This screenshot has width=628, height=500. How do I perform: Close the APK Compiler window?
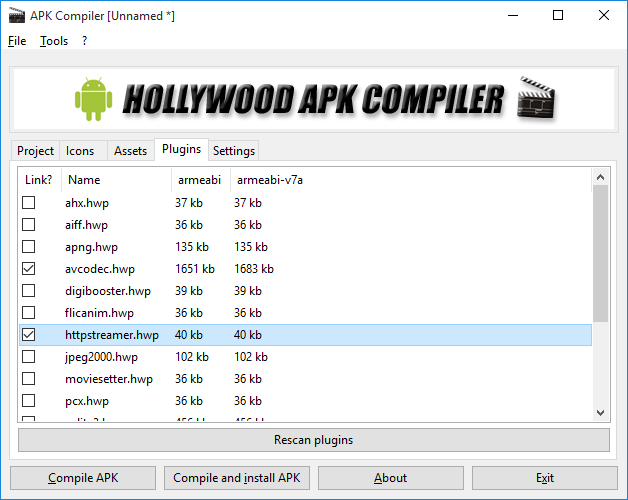point(604,15)
